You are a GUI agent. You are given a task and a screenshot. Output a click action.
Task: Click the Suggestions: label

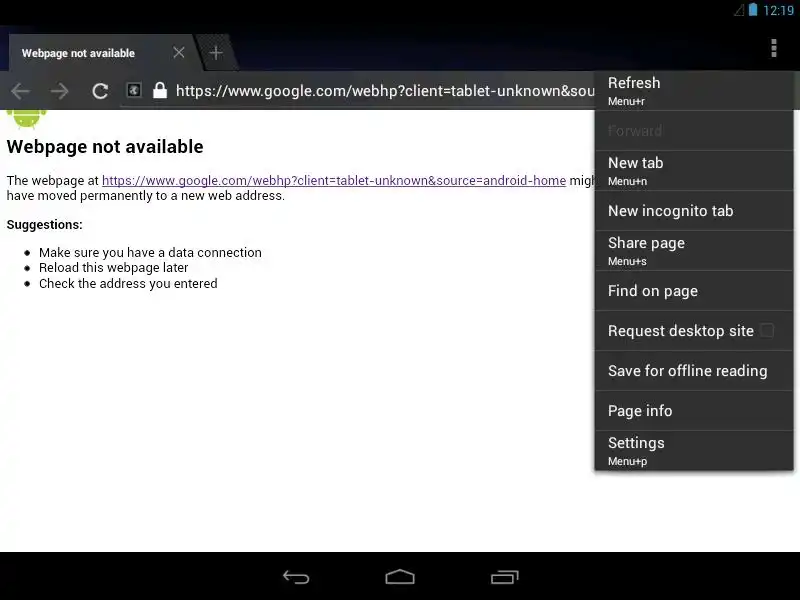click(44, 225)
